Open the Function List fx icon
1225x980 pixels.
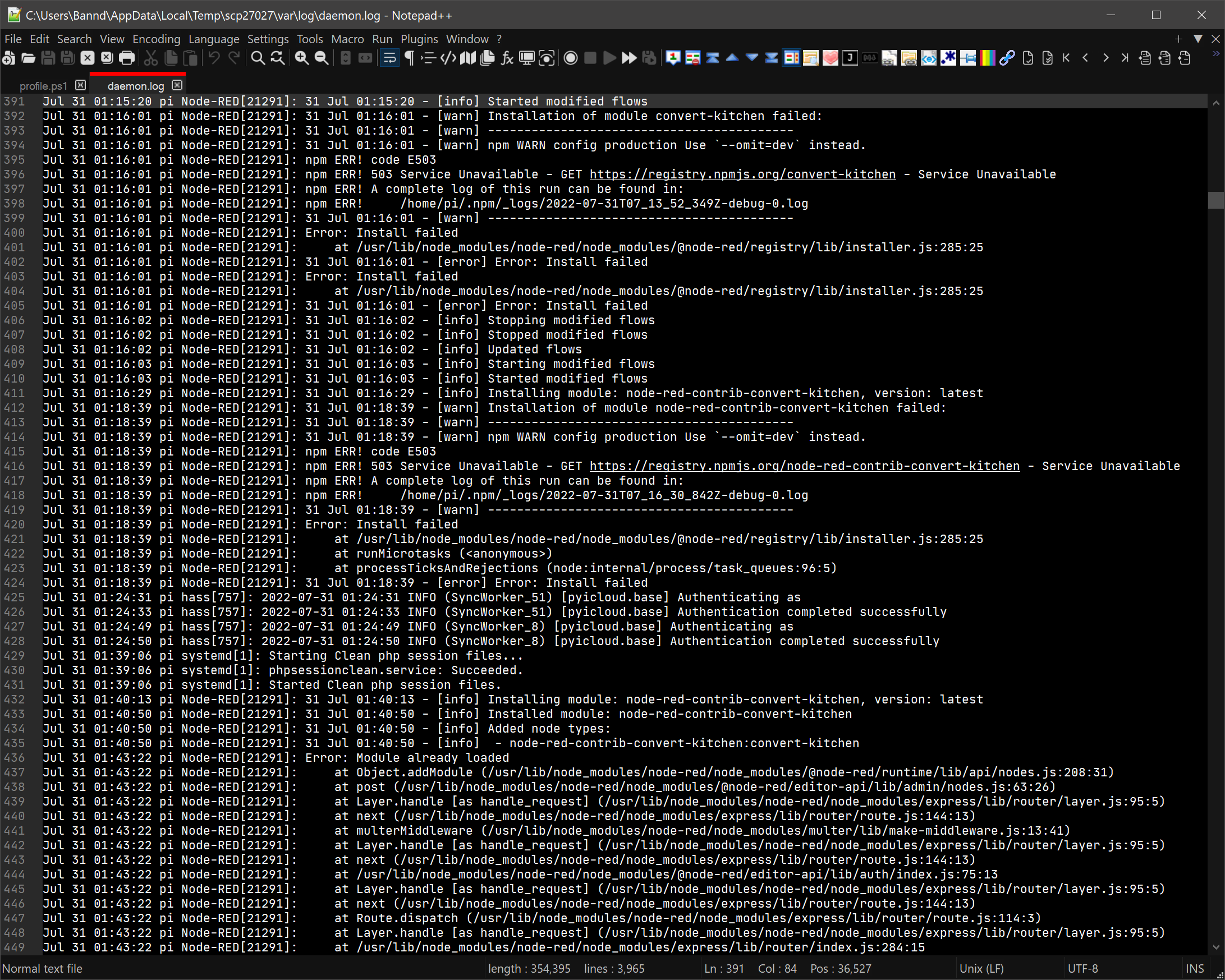[507, 58]
